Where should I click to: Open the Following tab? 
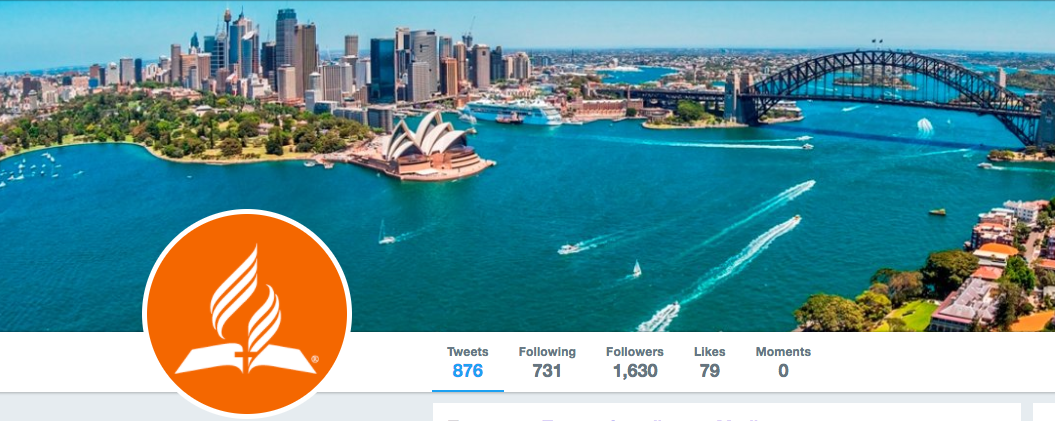click(547, 362)
